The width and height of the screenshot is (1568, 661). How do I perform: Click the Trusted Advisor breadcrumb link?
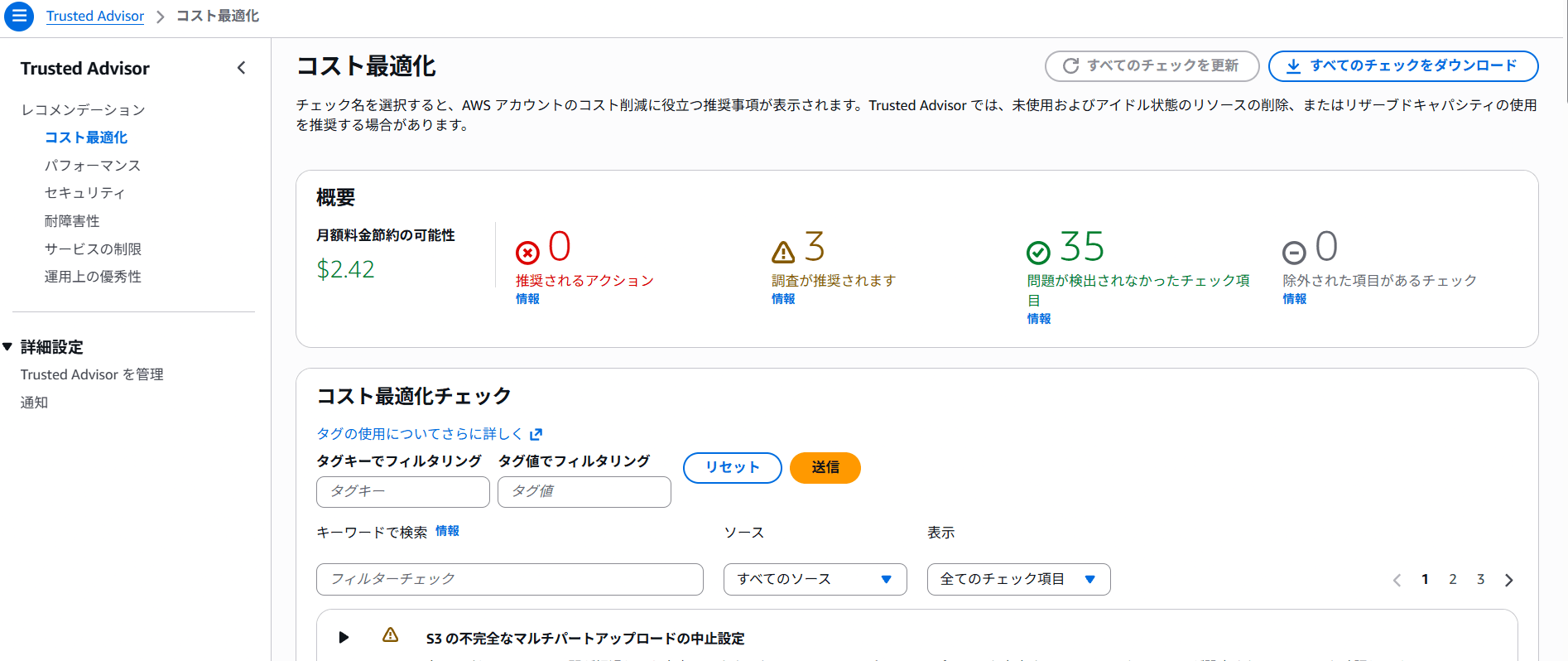(95, 16)
